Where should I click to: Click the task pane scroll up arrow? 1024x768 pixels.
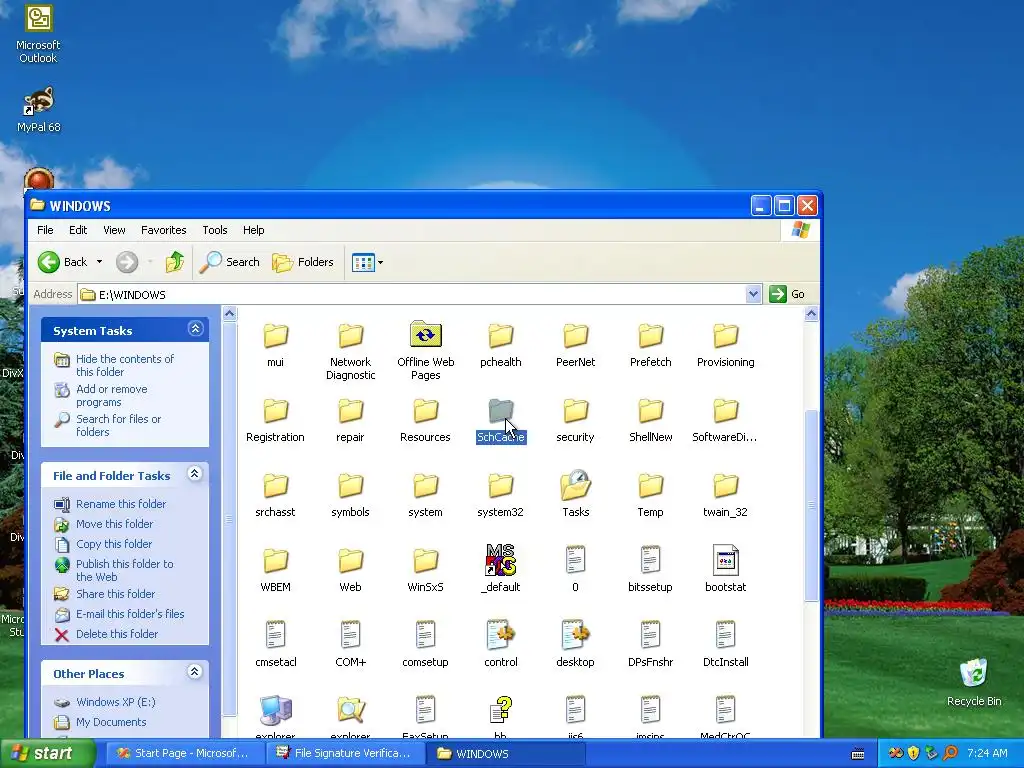(229, 314)
